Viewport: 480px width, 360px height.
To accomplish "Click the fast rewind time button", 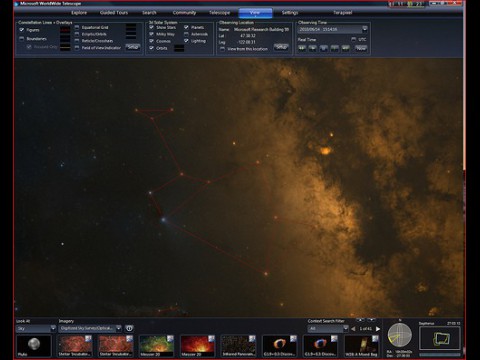I will point(302,48).
